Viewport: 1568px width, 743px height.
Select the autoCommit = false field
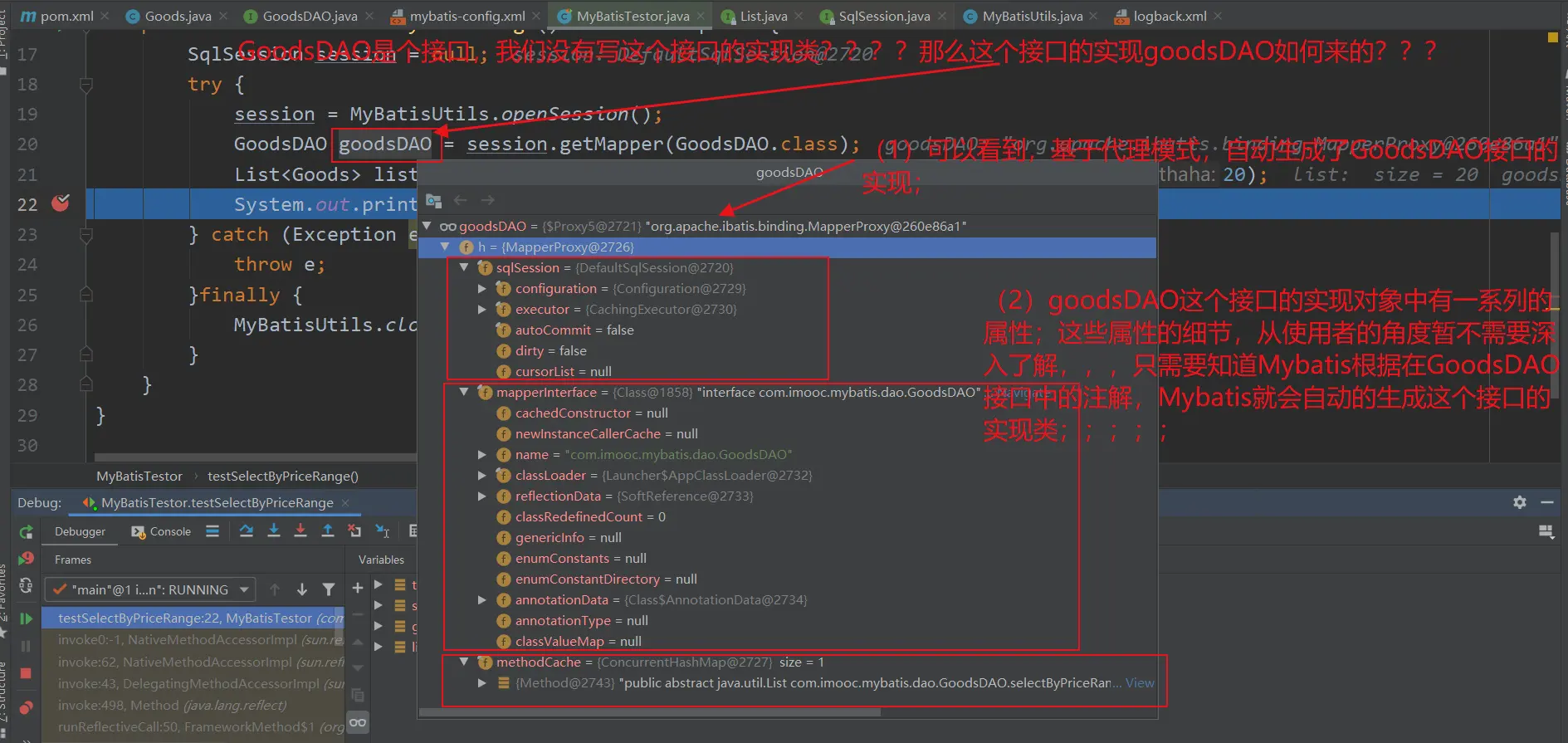click(574, 330)
